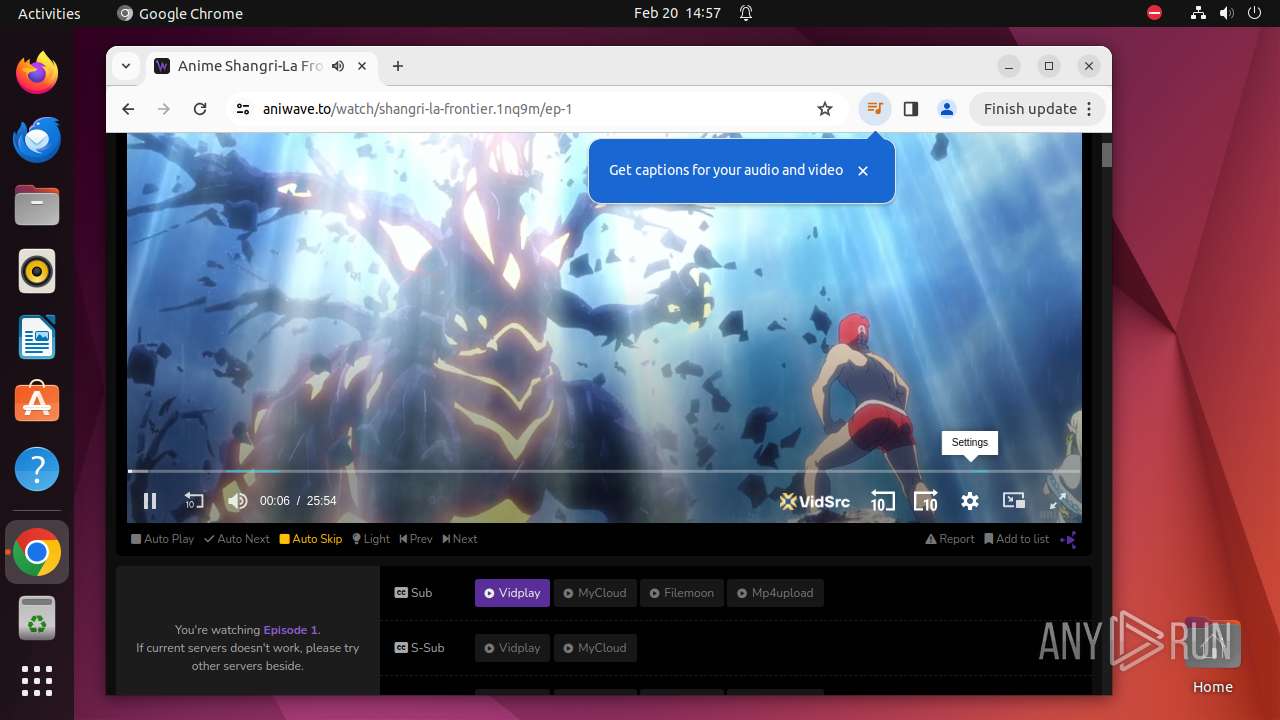
Task: Open a new browser tab
Action: [x=398, y=66]
